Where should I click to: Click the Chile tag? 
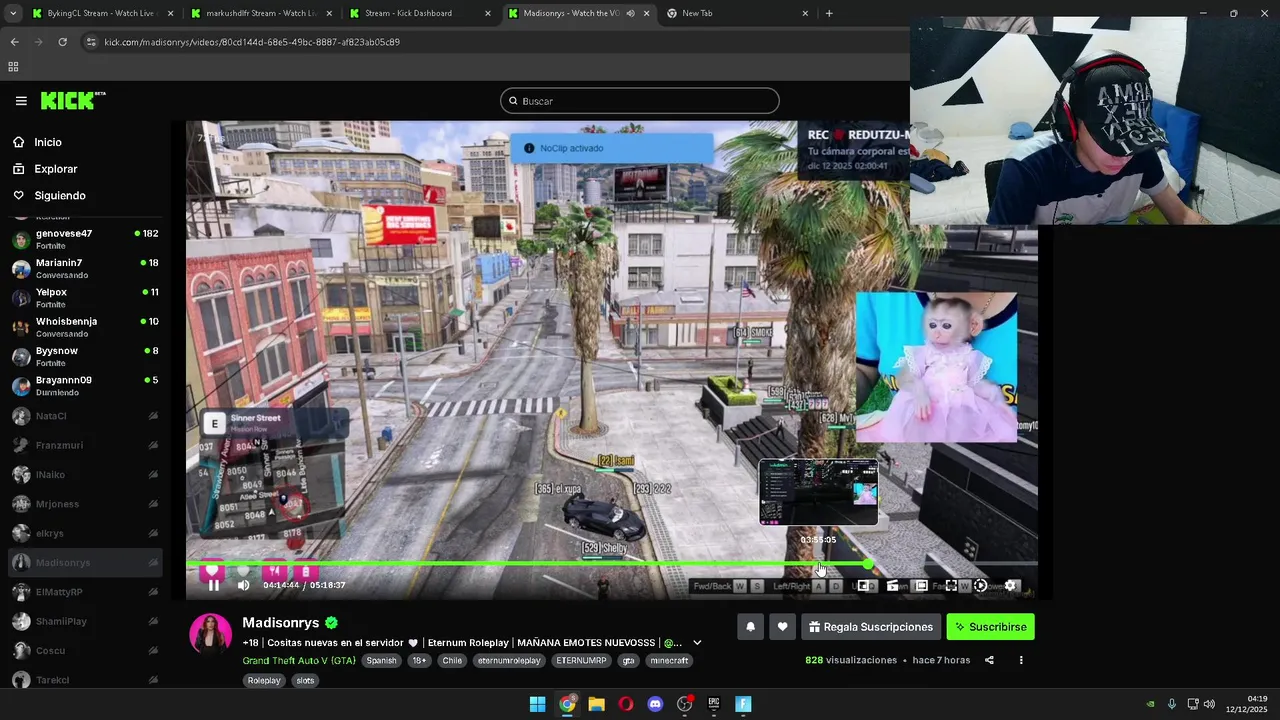(x=452, y=660)
